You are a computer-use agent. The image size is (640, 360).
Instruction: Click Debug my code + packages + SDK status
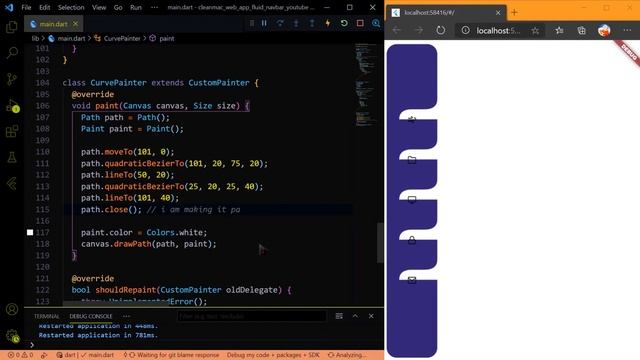coord(273,355)
